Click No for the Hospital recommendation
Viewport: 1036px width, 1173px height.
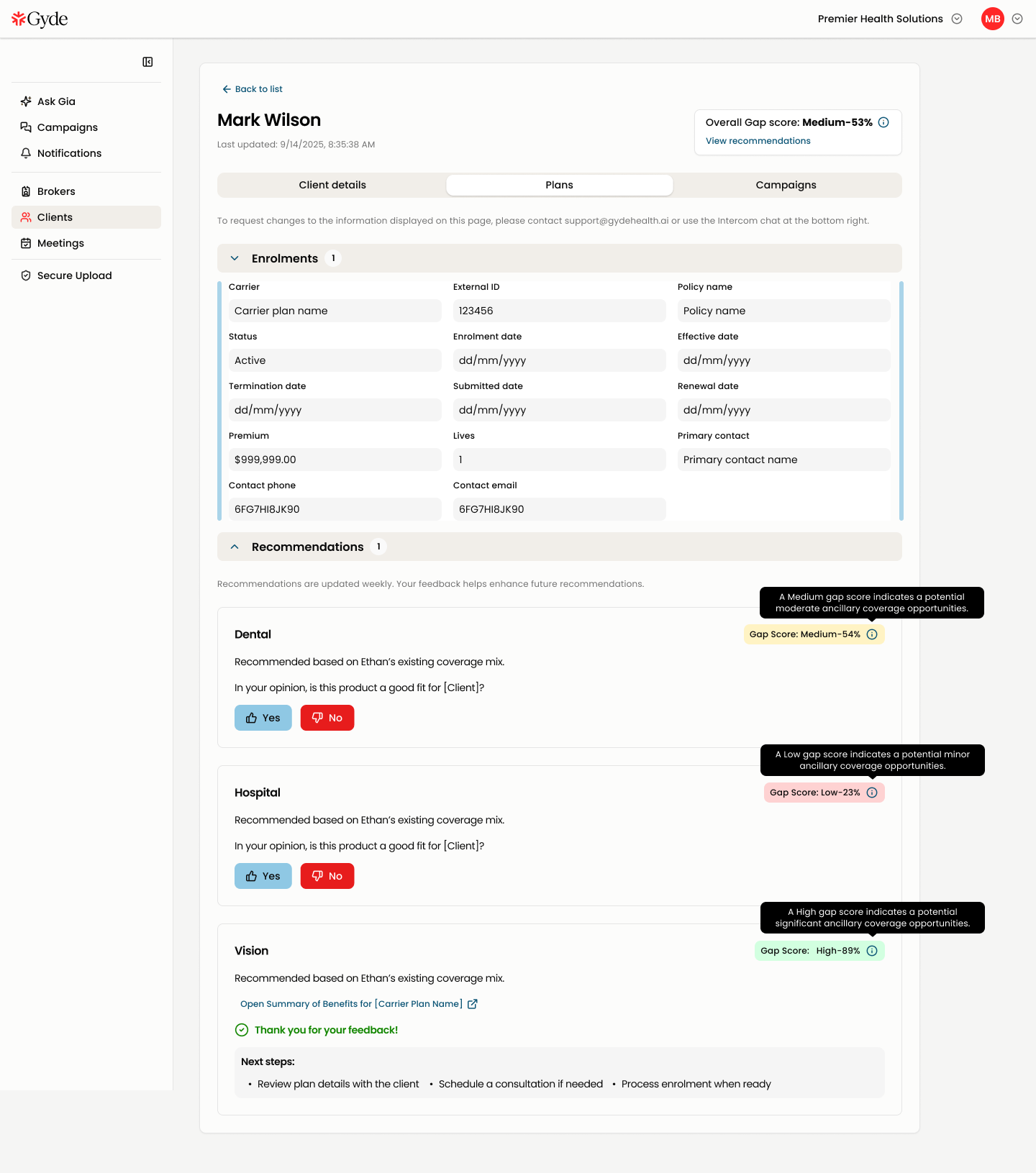(327, 876)
